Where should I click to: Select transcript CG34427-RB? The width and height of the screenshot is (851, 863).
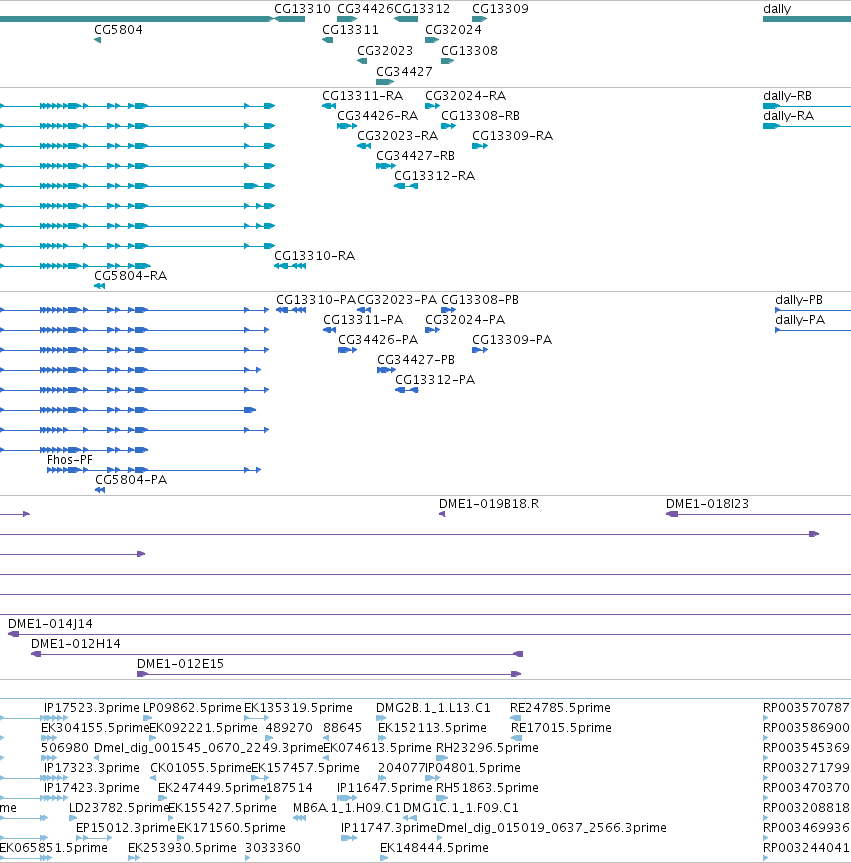(x=415, y=156)
